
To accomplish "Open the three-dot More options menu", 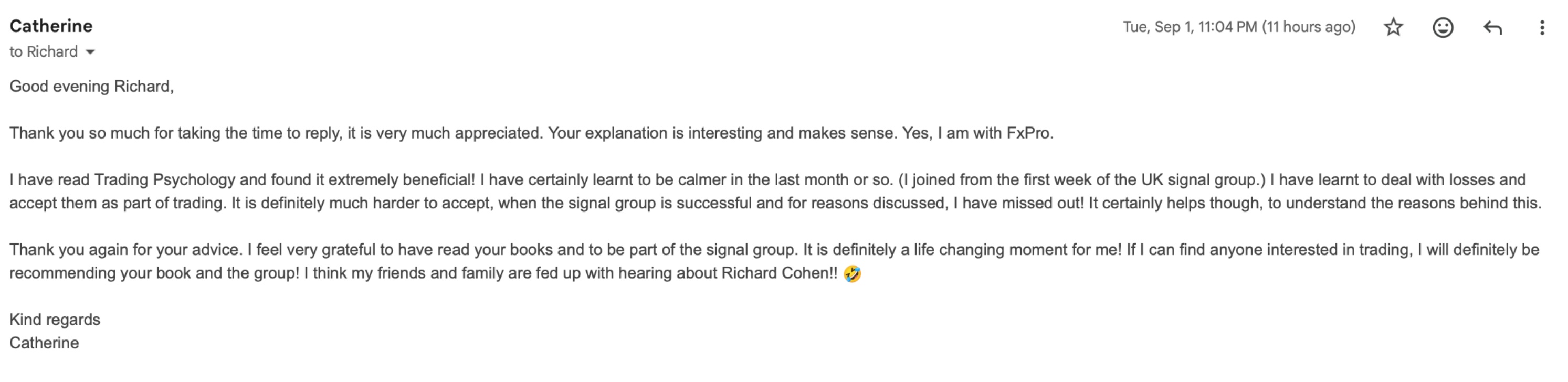I will click(x=1542, y=27).
